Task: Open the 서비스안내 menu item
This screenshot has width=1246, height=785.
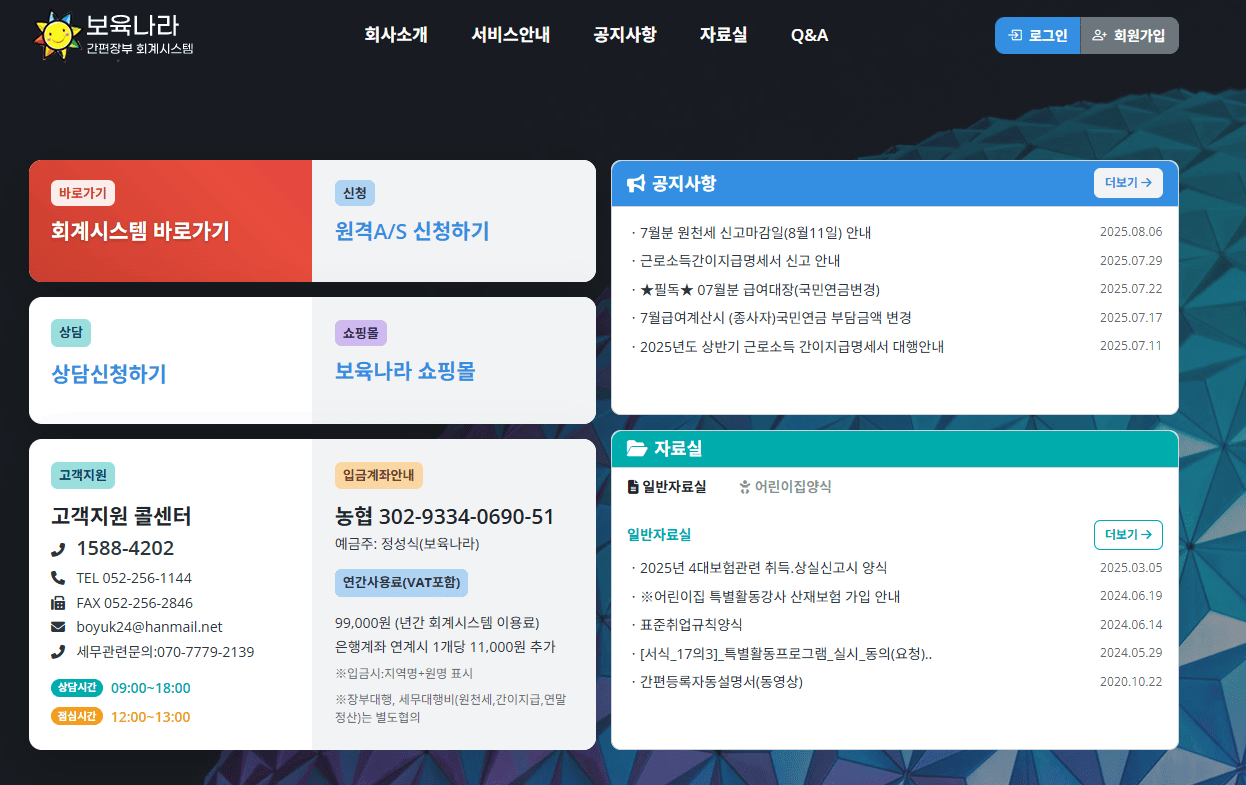Action: 510,34
